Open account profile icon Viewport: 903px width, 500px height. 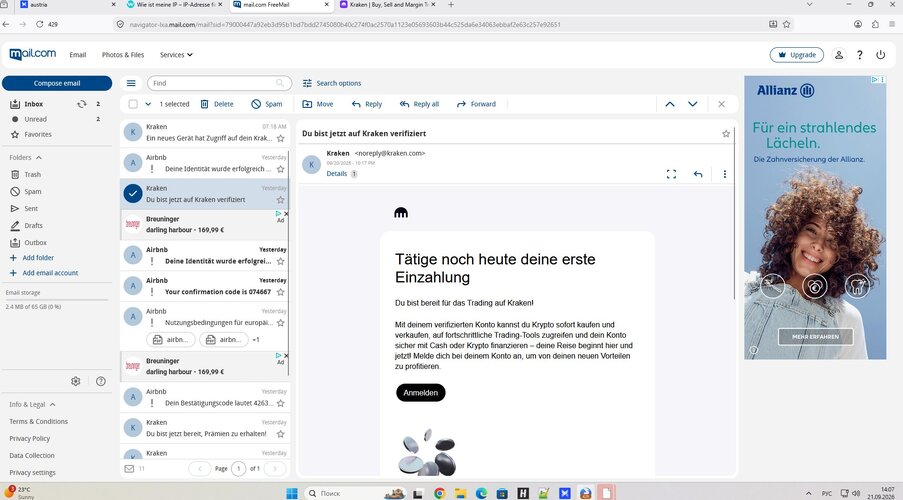coord(839,55)
